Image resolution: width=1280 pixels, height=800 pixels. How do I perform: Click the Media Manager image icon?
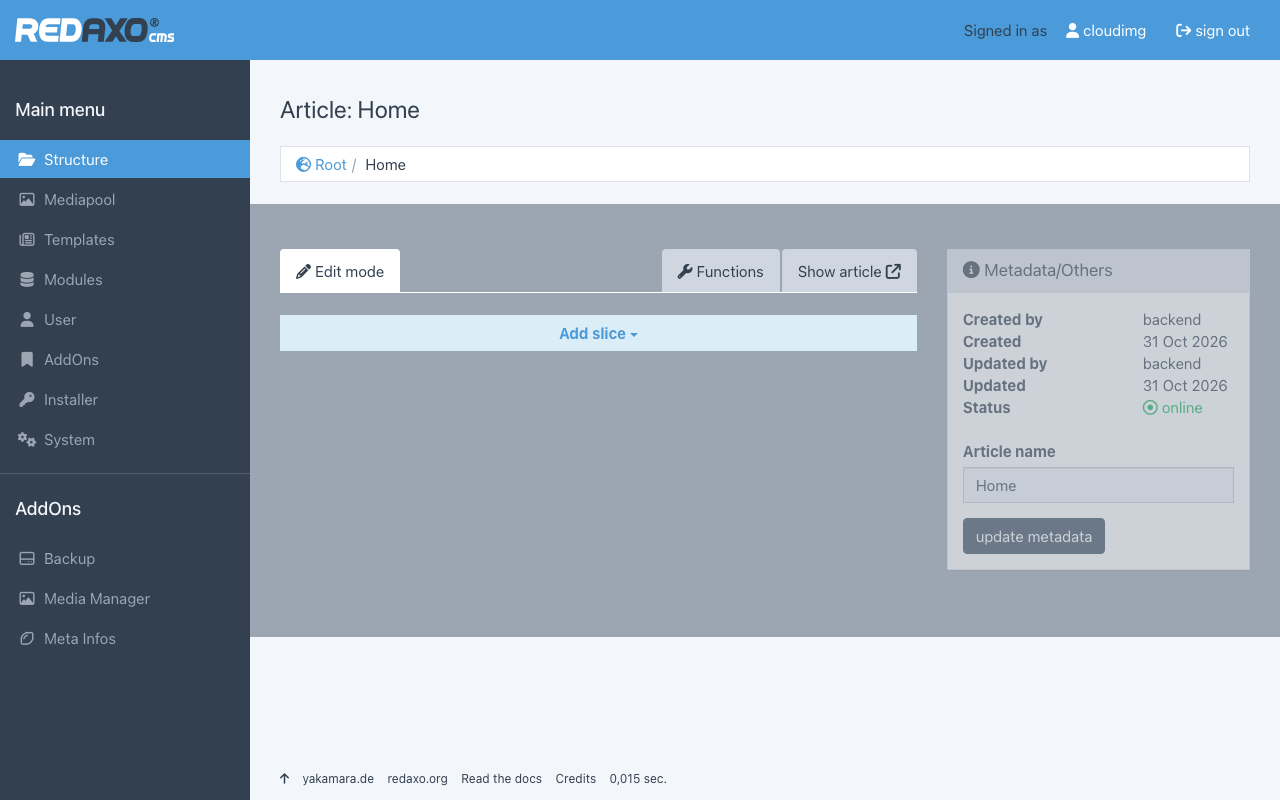(x=27, y=599)
